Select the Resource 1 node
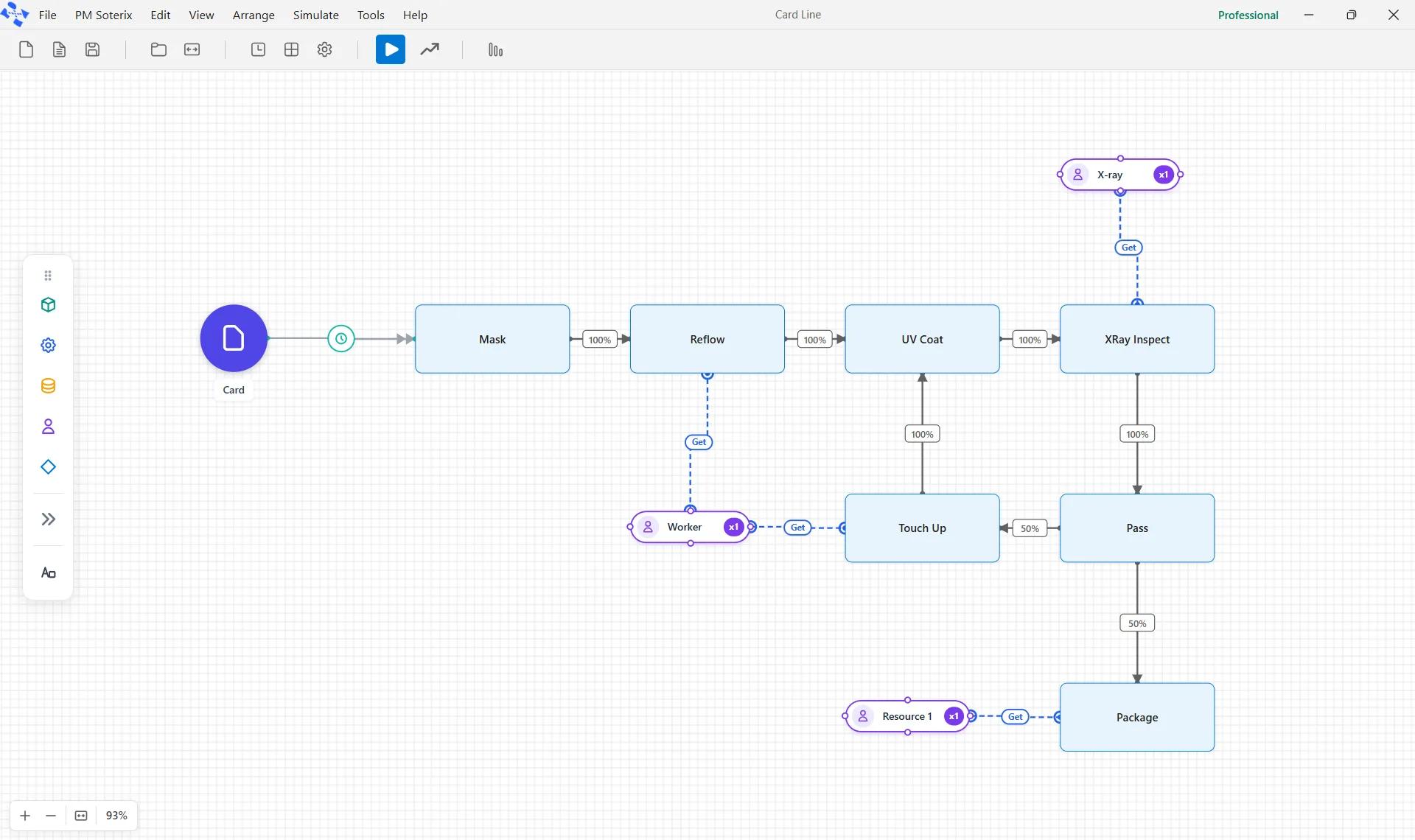 907,716
